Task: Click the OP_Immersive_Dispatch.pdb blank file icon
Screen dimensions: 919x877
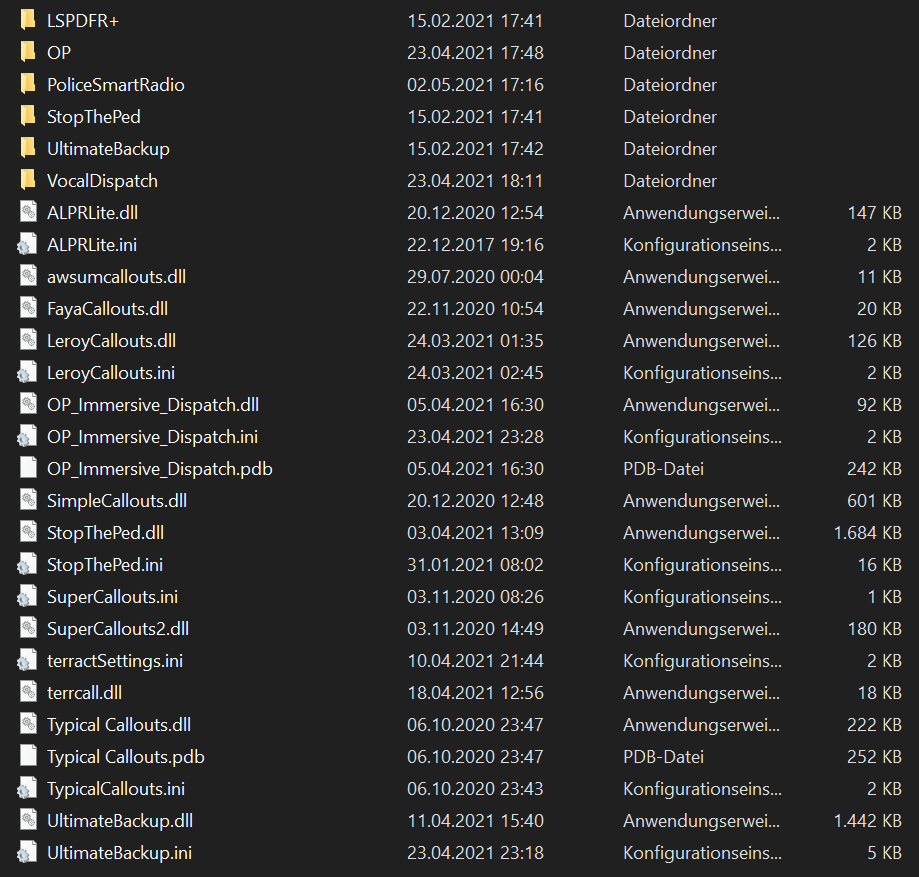Action: (x=28, y=468)
